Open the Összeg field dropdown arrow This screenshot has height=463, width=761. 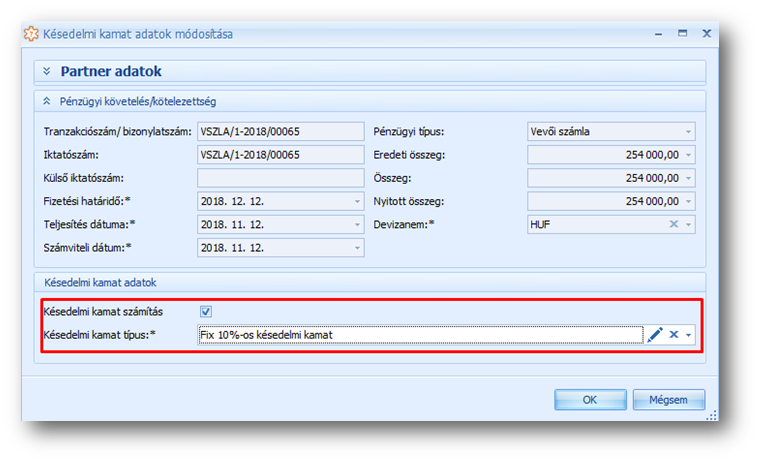click(x=688, y=178)
